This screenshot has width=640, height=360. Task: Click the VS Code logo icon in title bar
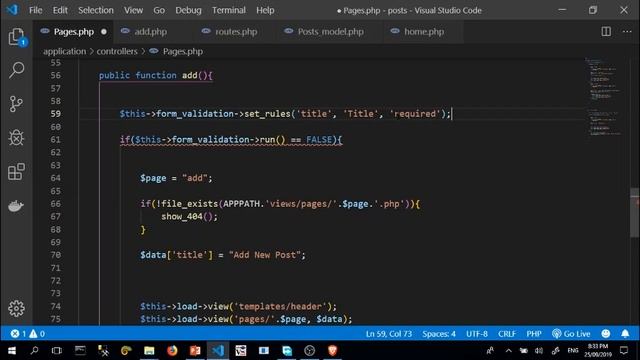coord(13,10)
